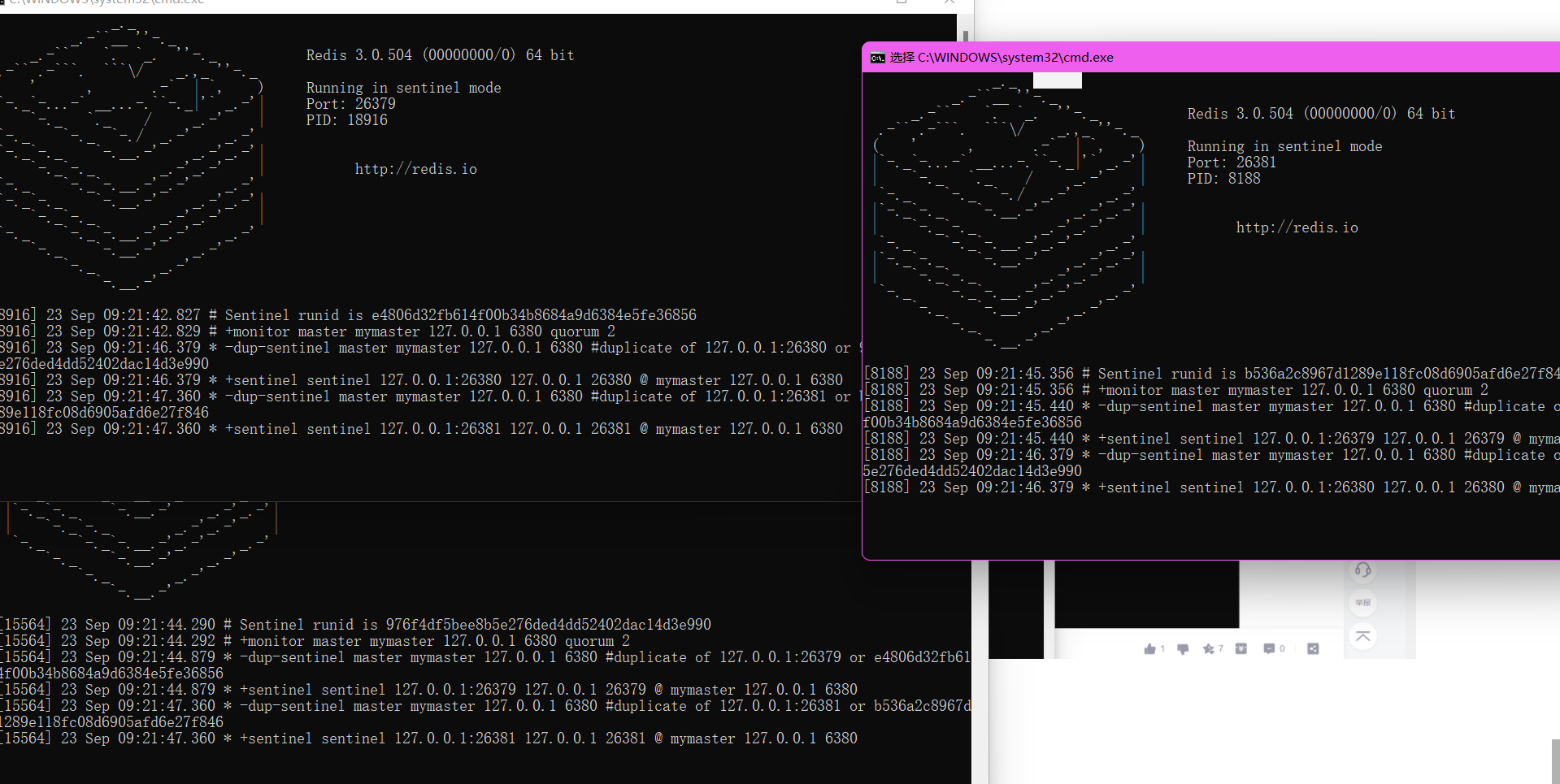This screenshot has height=784, width=1560.
Task: Click the thumbs-down dislike icon
Action: [1183, 648]
